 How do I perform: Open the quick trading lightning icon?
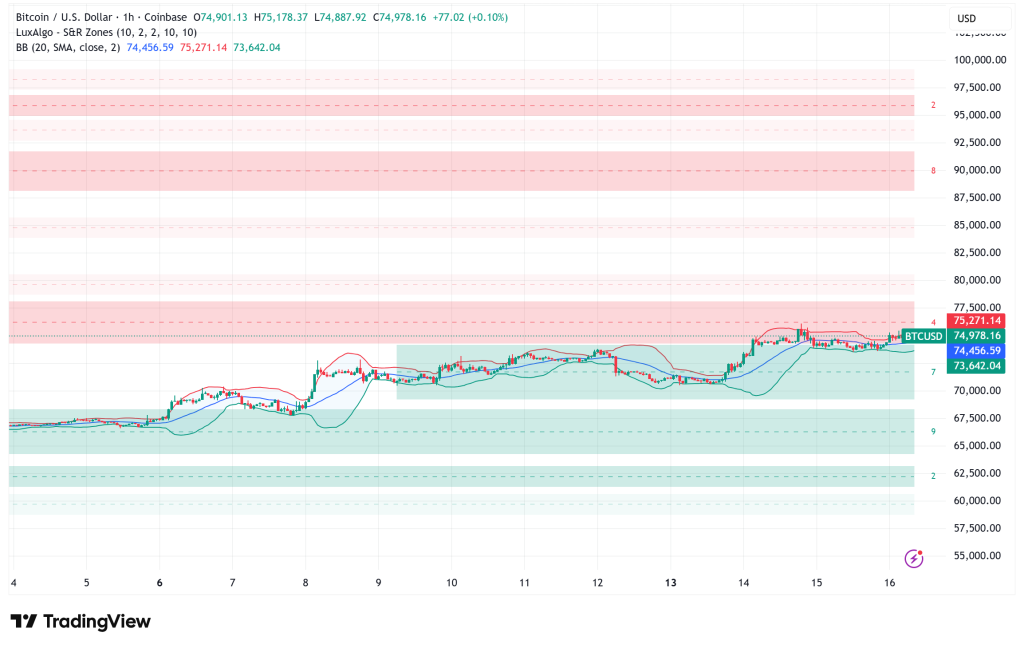click(x=914, y=558)
